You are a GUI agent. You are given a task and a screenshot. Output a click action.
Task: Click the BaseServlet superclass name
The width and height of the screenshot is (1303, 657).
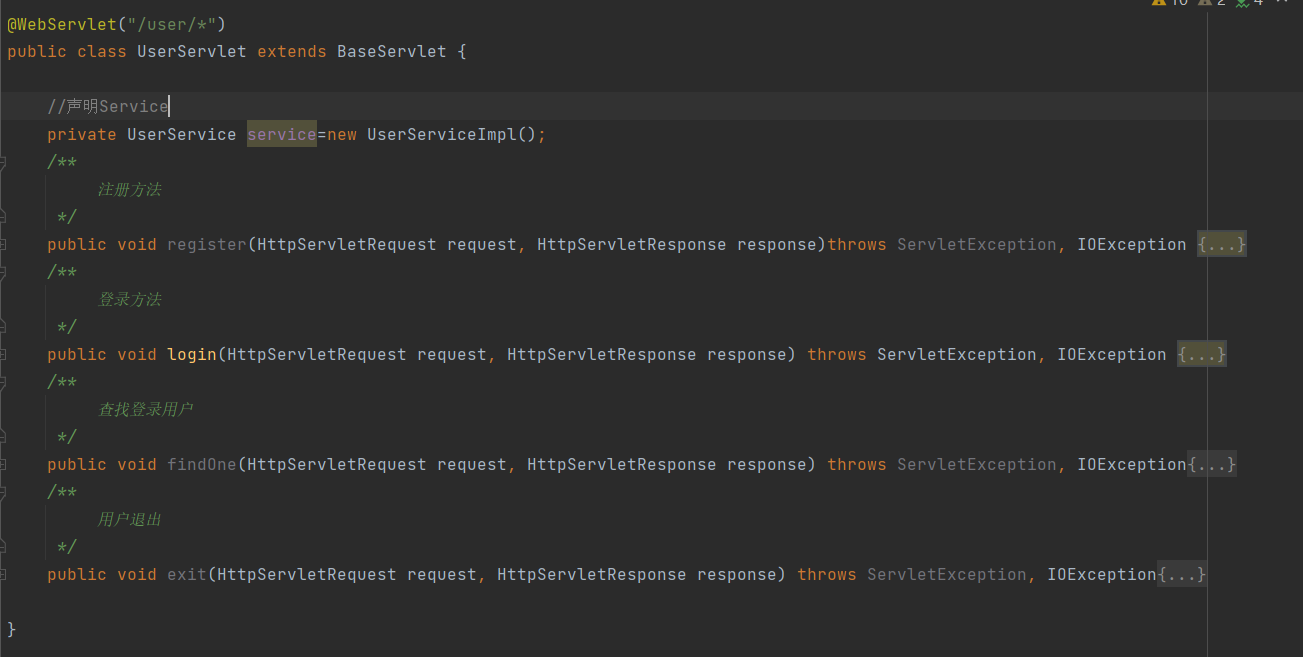[x=391, y=52]
